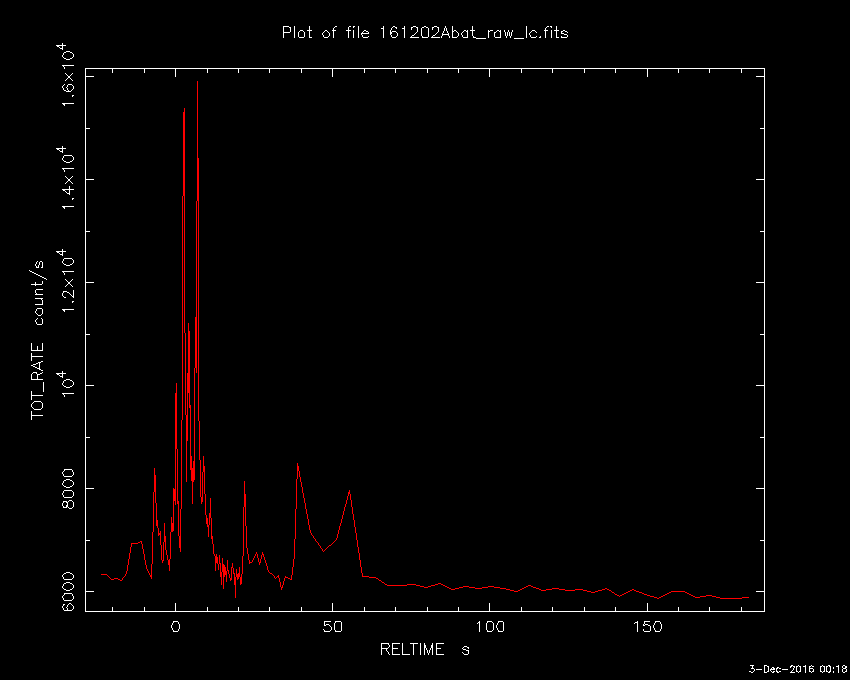Click the x-axis tick label '50'

[332, 627]
